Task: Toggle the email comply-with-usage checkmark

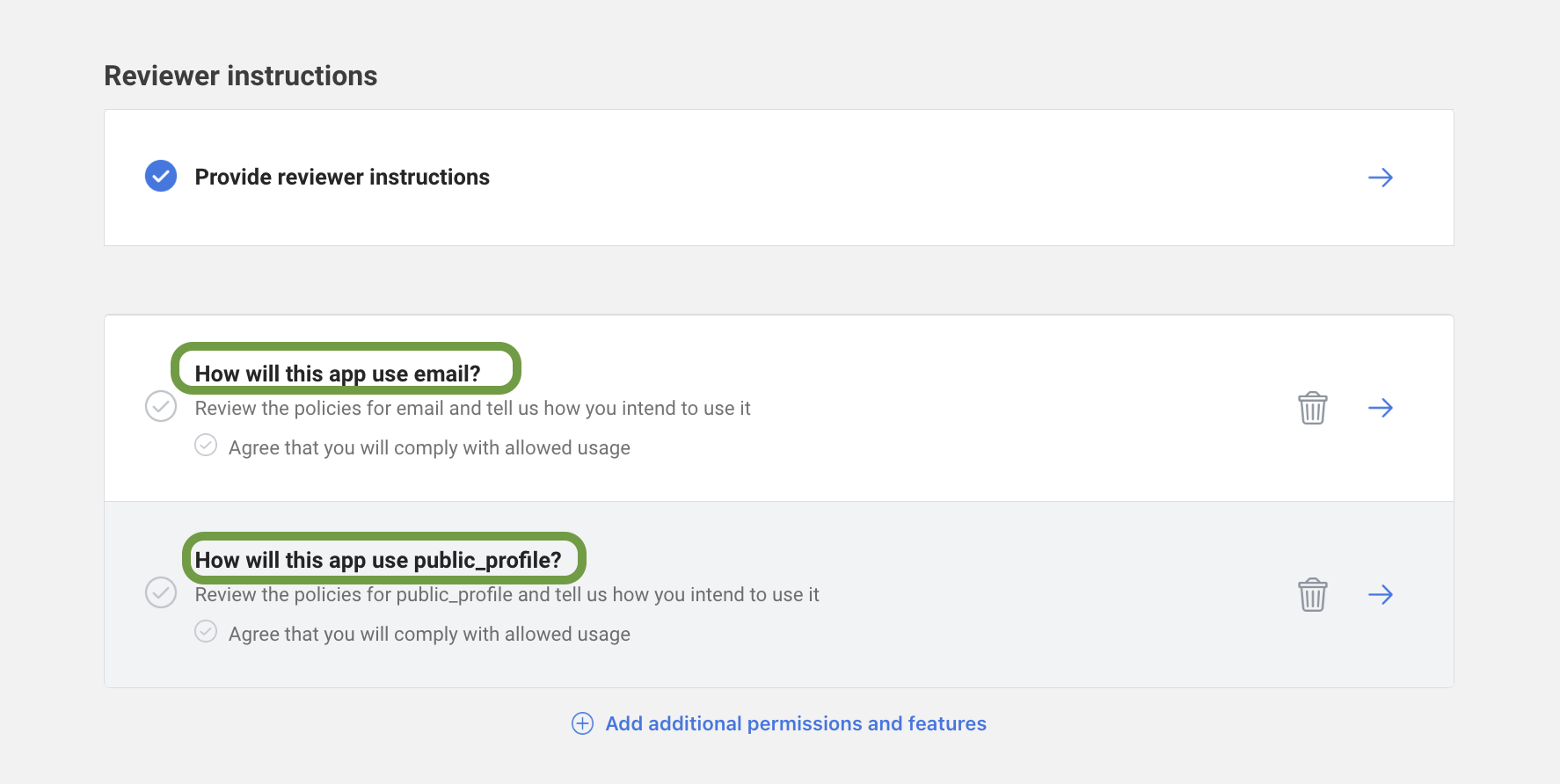Action: [206, 446]
